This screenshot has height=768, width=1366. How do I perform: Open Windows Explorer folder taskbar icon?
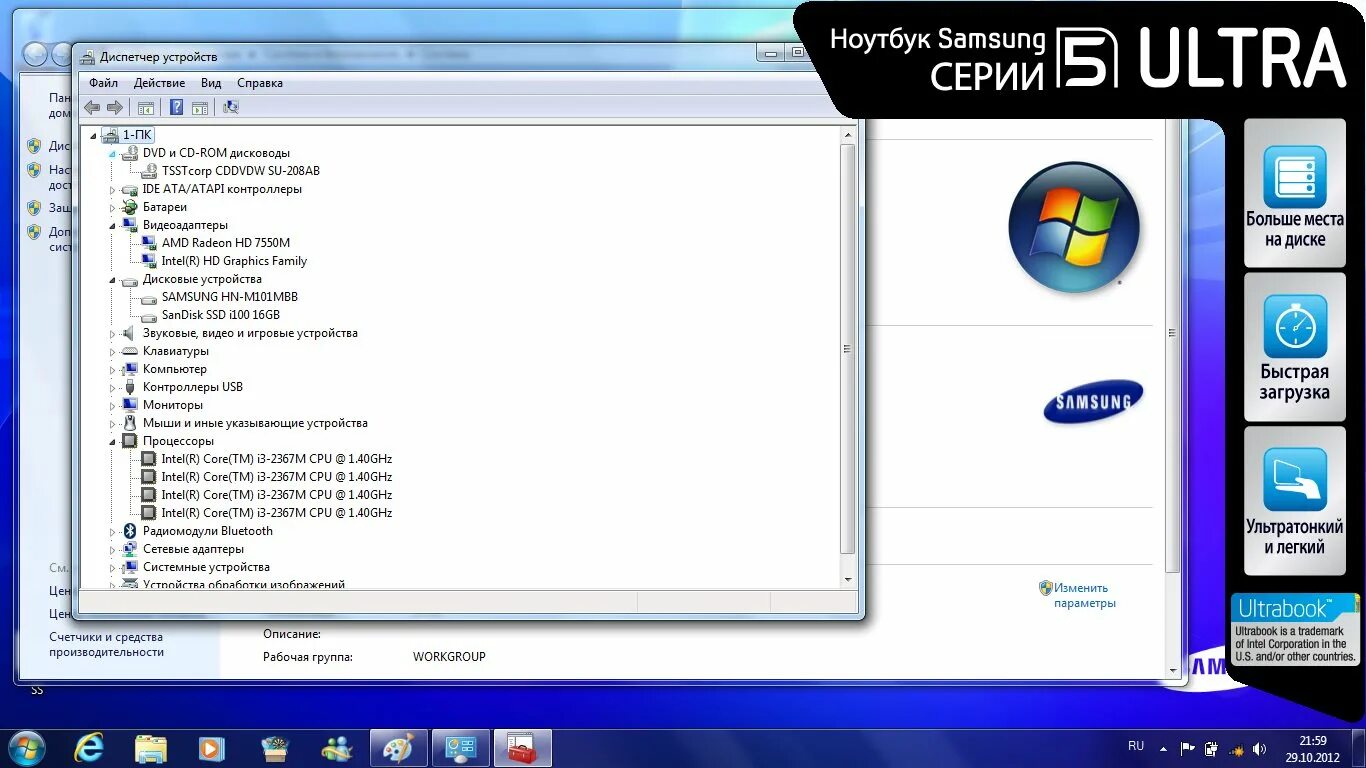pos(151,748)
